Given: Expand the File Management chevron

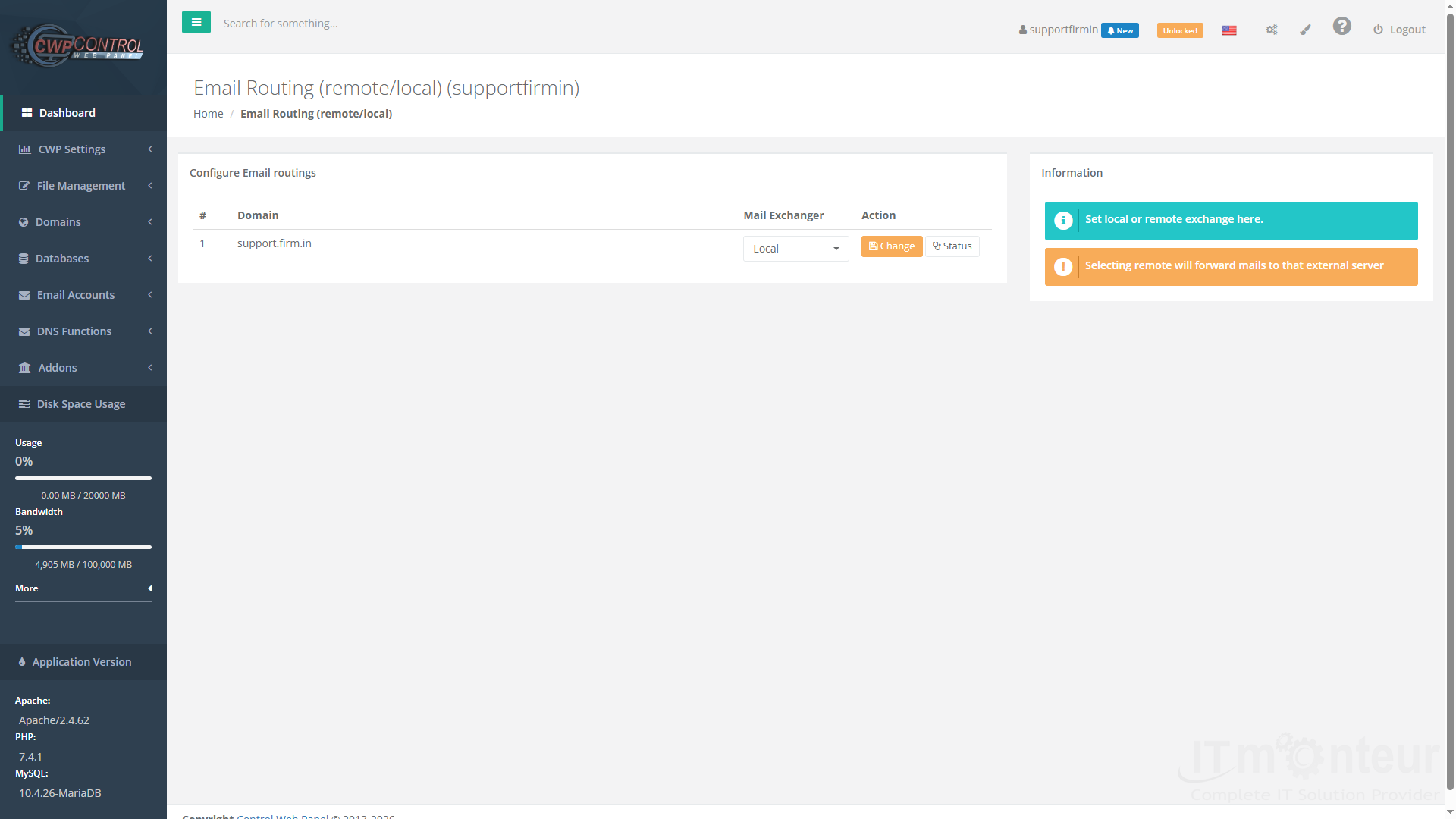Looking at the screenshot, I should tap(150, 186).
